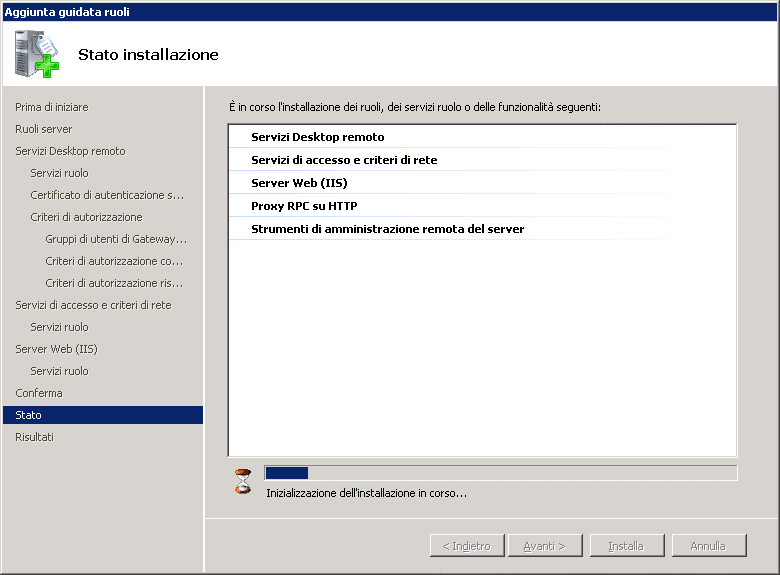Cancel the wizard with Annulla
Screen dimensions: 780x575
coord(709,546)
